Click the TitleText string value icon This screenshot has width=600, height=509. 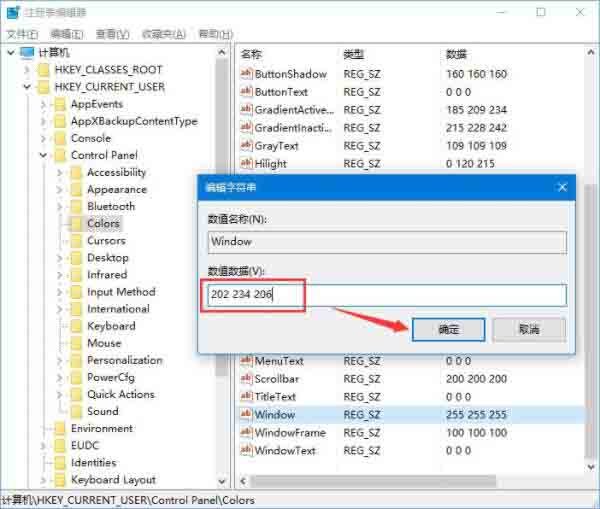point(246,396)
